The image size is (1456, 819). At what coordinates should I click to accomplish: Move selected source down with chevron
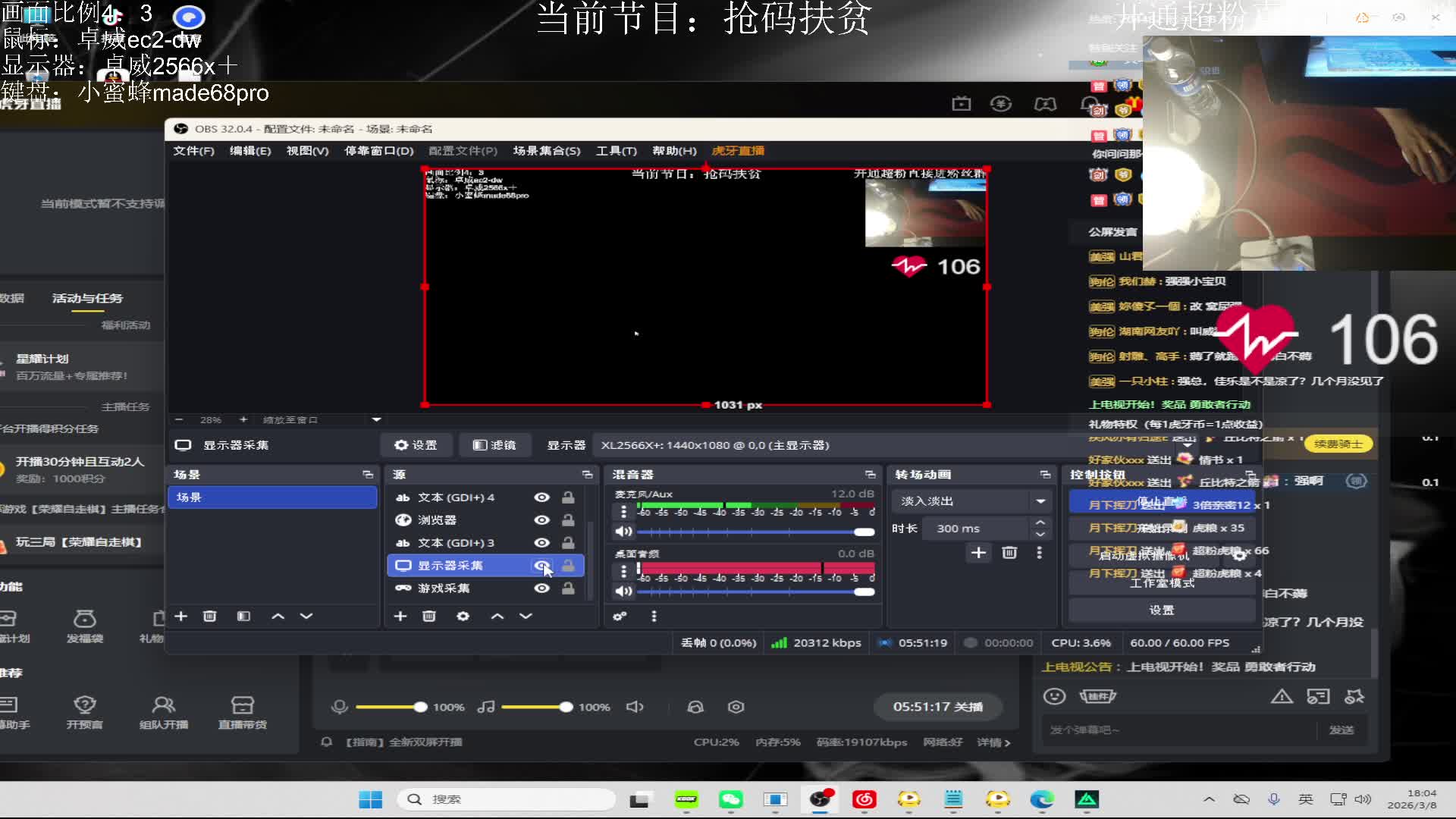point(526,617)
